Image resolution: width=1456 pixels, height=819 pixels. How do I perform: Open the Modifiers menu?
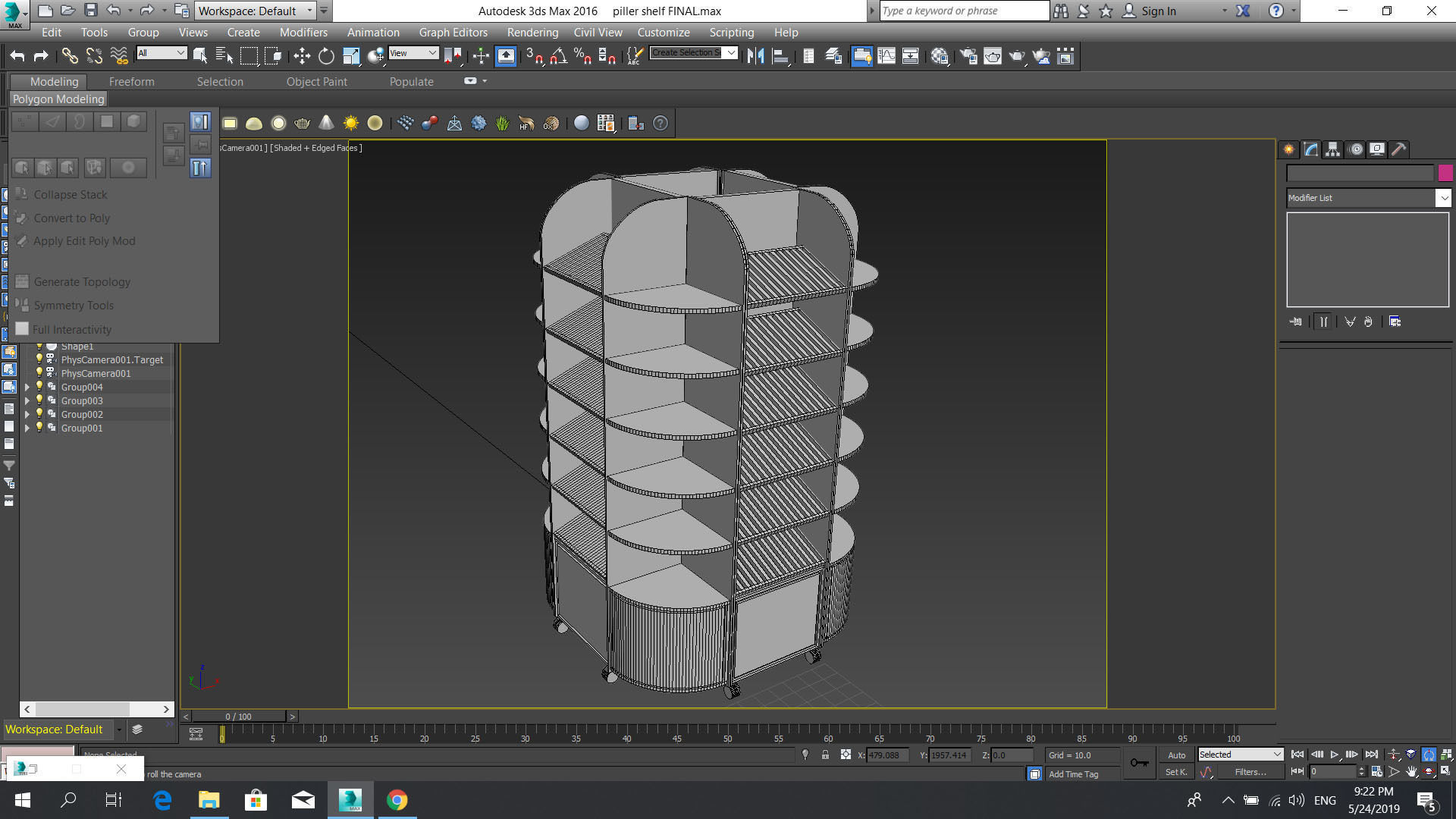tap(303, 33)
